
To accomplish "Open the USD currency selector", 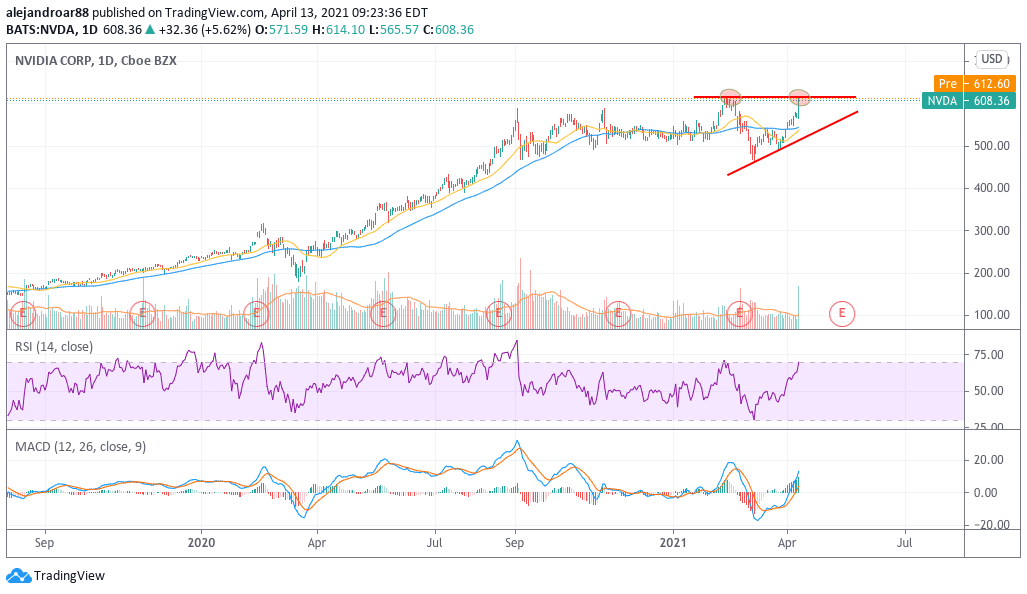I will (992, 59).
